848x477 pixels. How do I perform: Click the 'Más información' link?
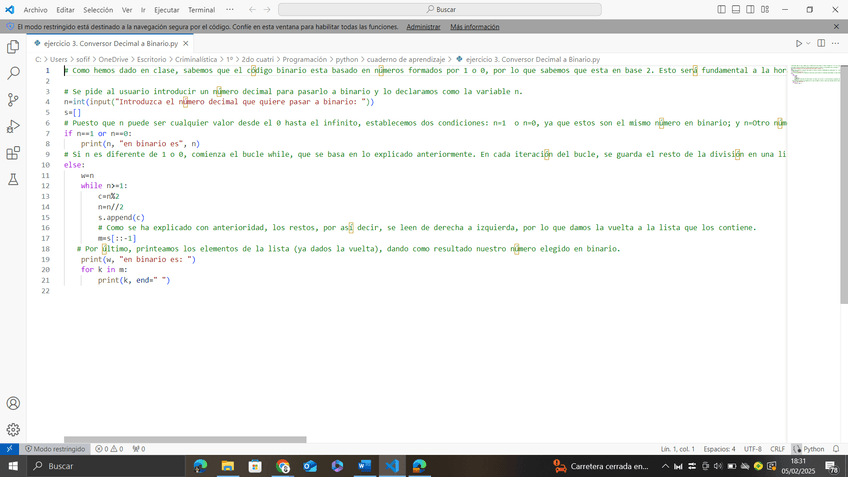click(474, 27)
